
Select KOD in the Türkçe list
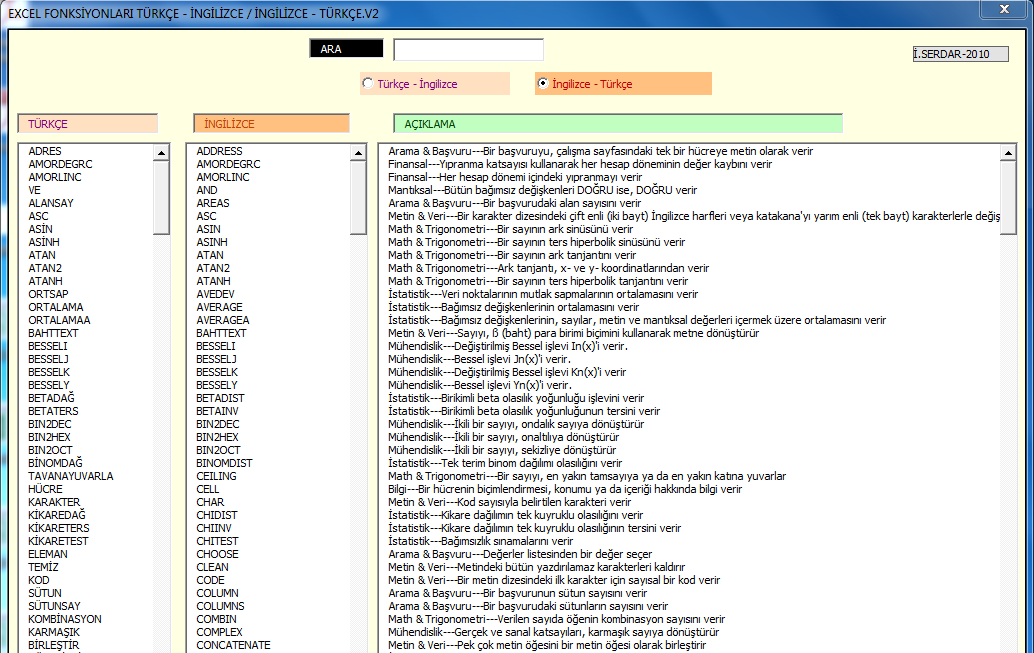(38, 580)
